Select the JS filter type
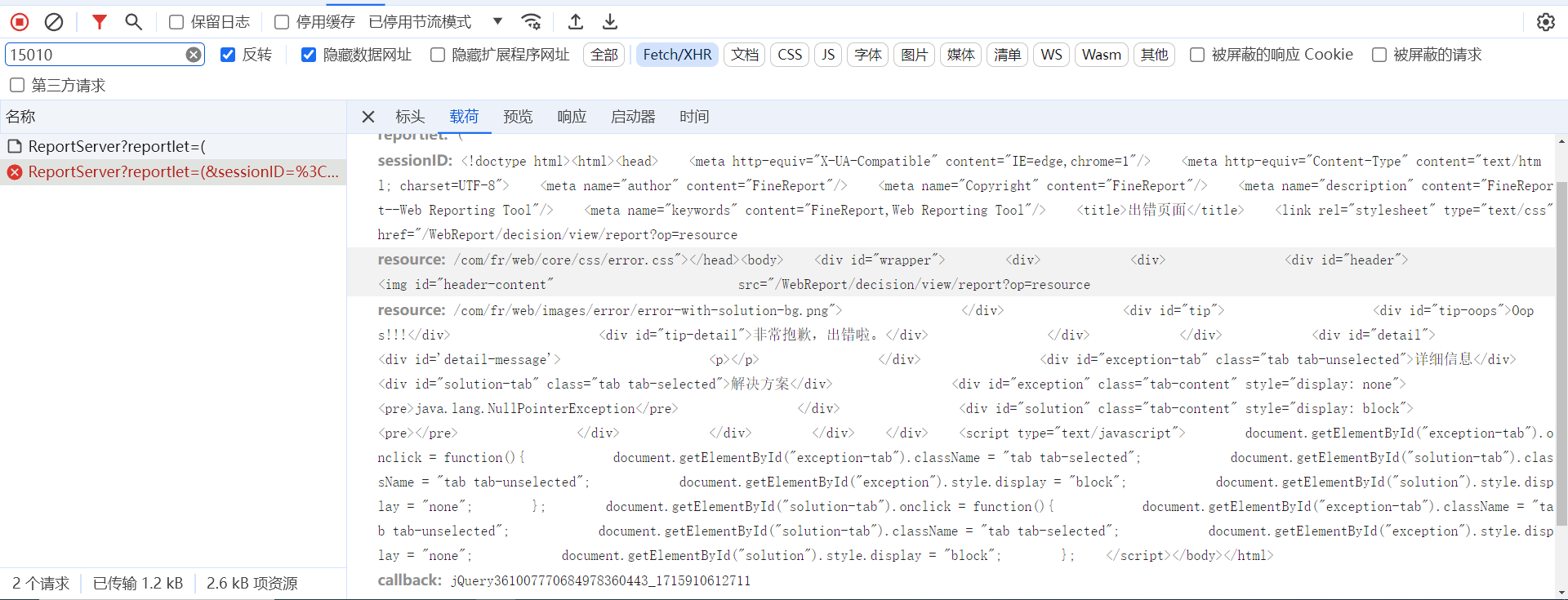The height and width of the screenshot is (600, 1568). pos(828,55)
